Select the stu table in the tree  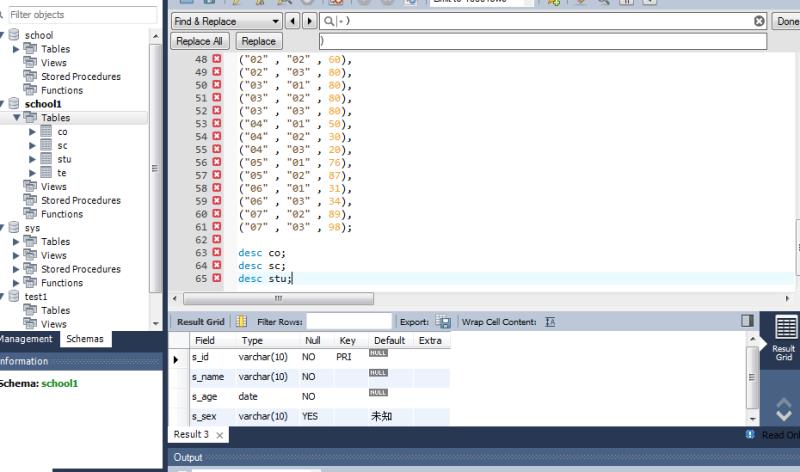(64, 159)
